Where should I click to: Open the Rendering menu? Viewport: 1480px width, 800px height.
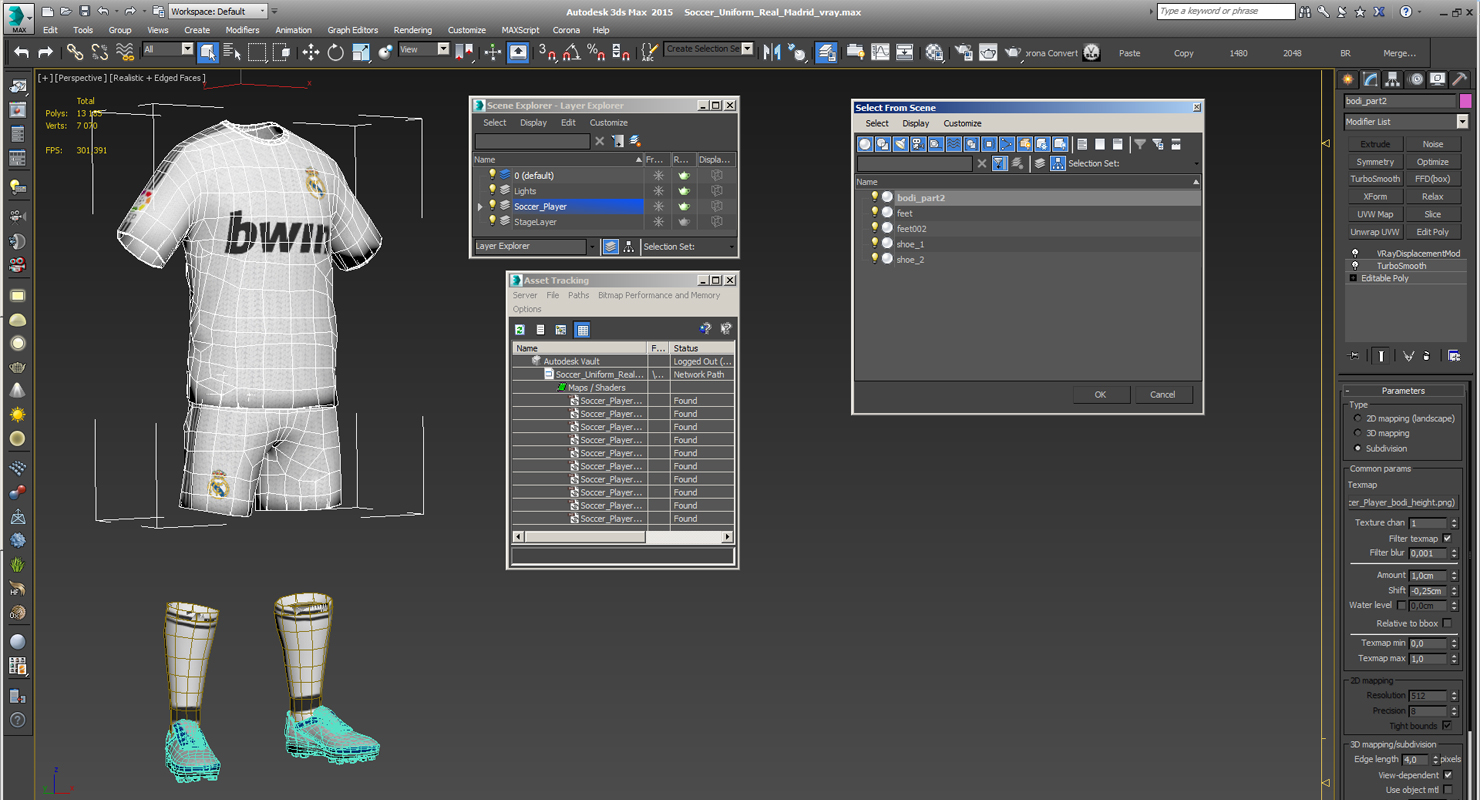click(413, 30)
